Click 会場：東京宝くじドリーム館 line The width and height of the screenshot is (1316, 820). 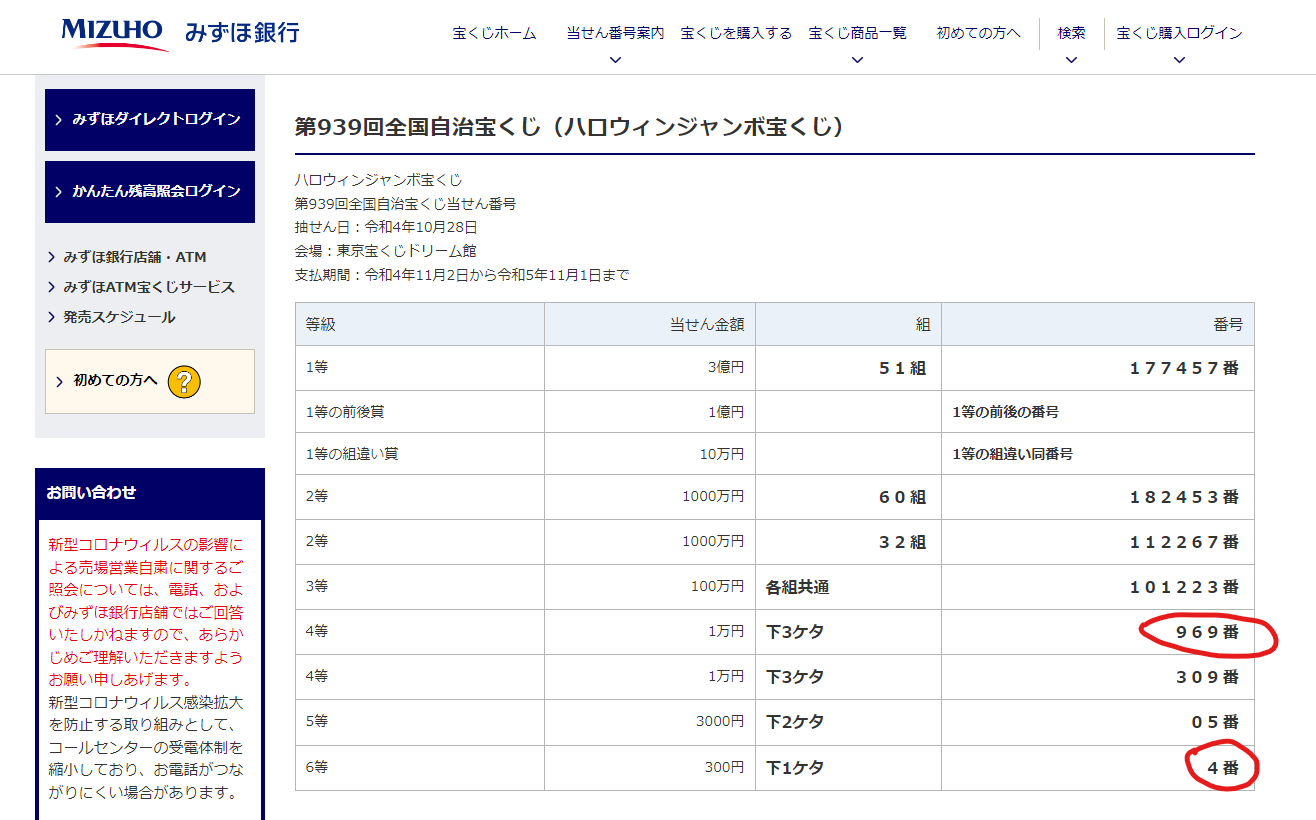tap(386, 251)
